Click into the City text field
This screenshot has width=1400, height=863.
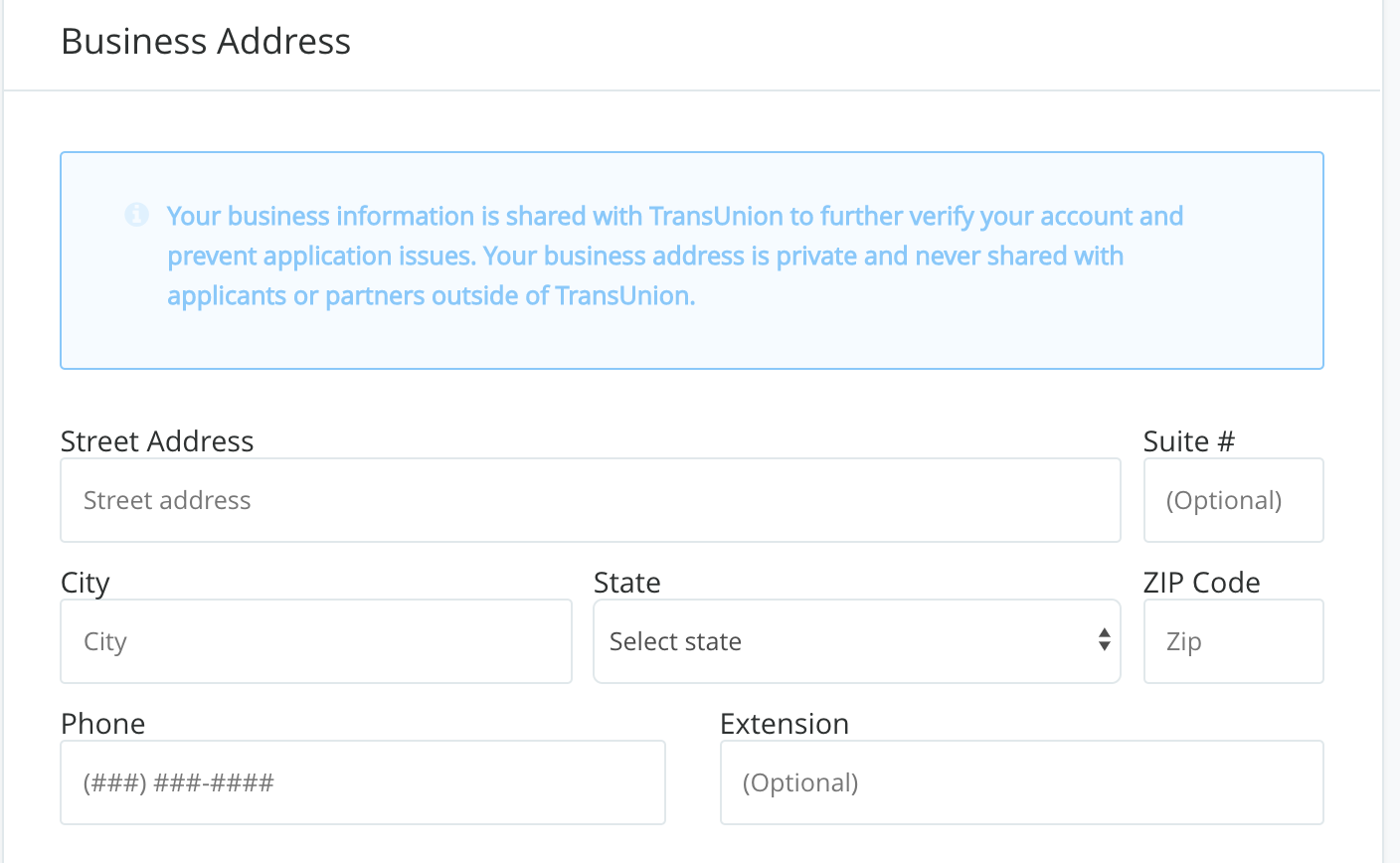(x=316, y=641)
